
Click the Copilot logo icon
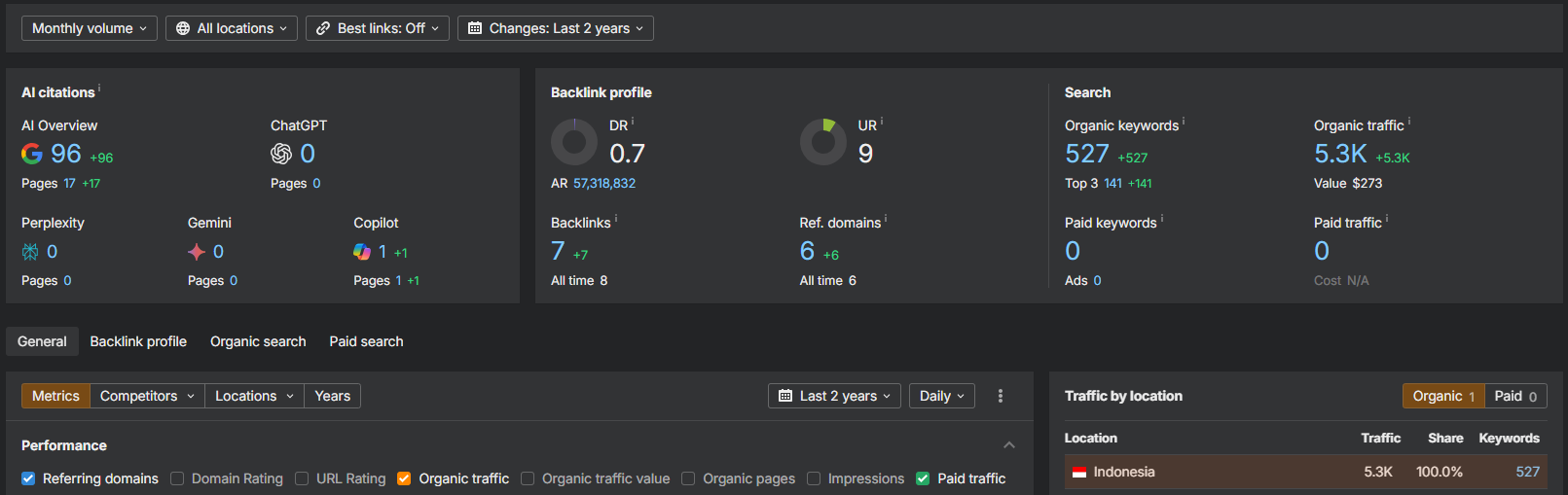click(x=362, y=252)
